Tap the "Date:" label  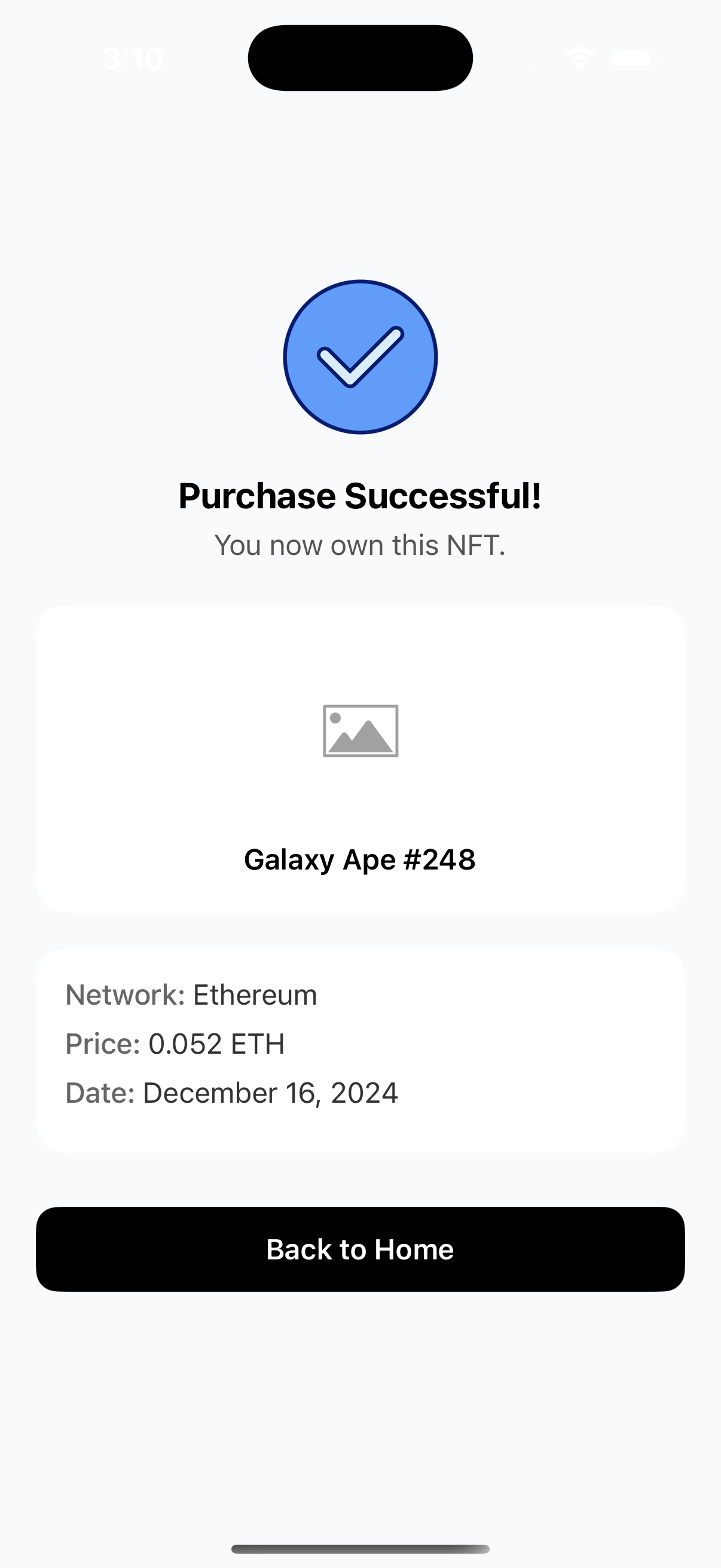click(x=100, y=1093)
